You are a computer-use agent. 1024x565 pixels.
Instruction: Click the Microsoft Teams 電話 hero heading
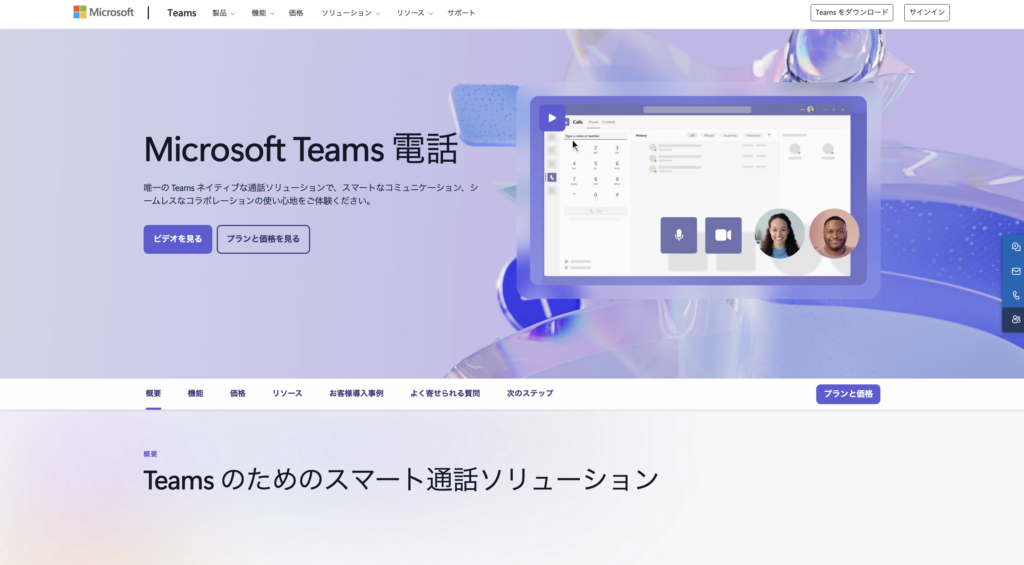tap(300, 150)
